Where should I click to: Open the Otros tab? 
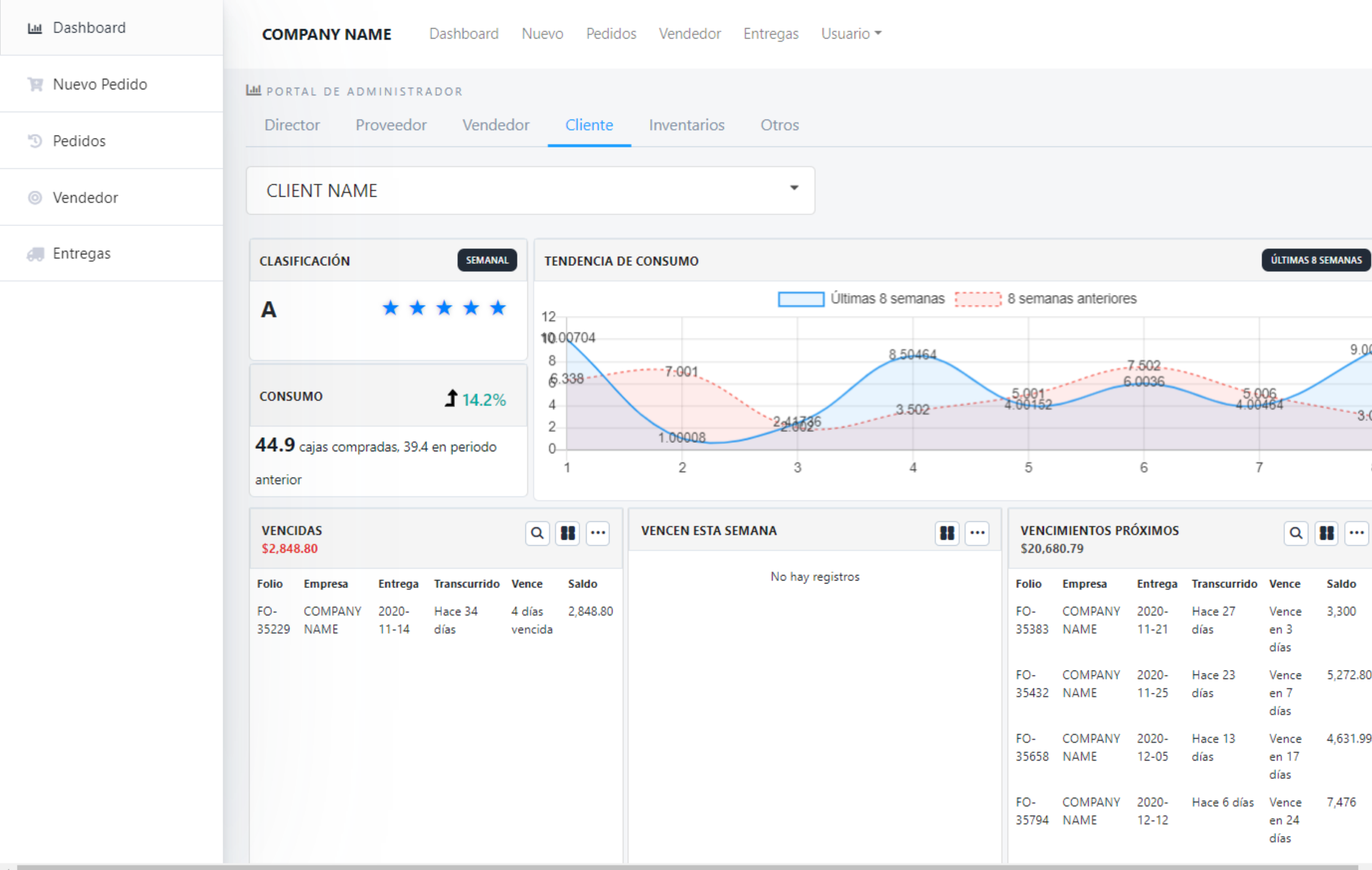[x=779, y=125]
